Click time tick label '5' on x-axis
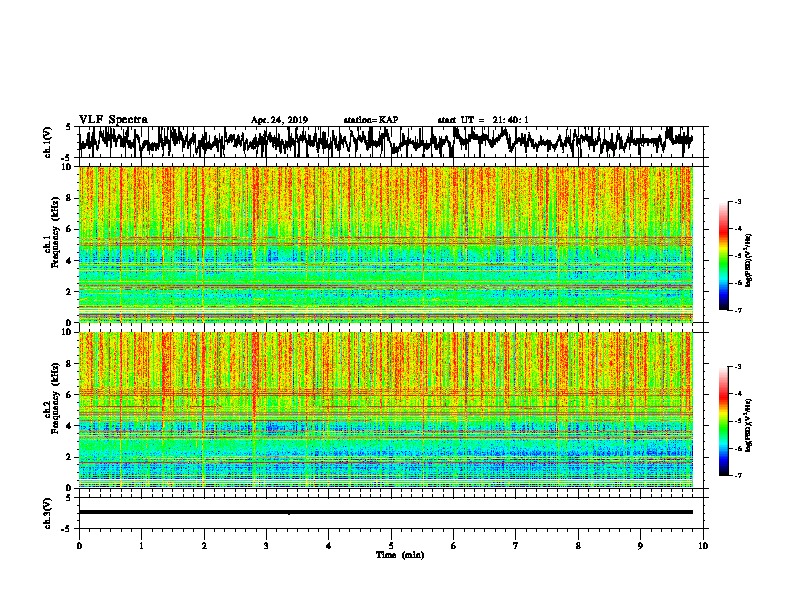 (x=391, y=546)
